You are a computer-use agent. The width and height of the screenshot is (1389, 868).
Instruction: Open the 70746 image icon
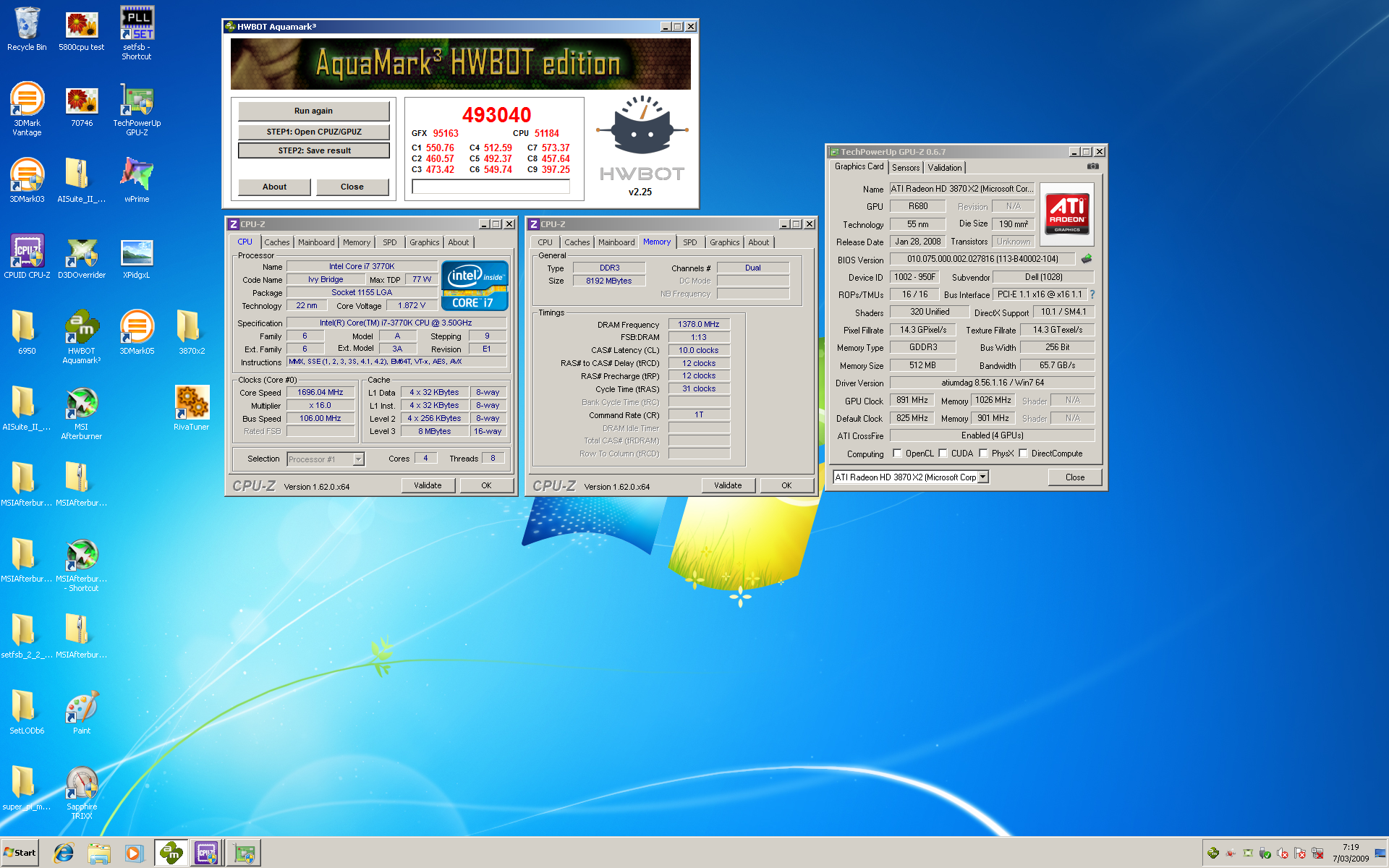click(82, 106)
